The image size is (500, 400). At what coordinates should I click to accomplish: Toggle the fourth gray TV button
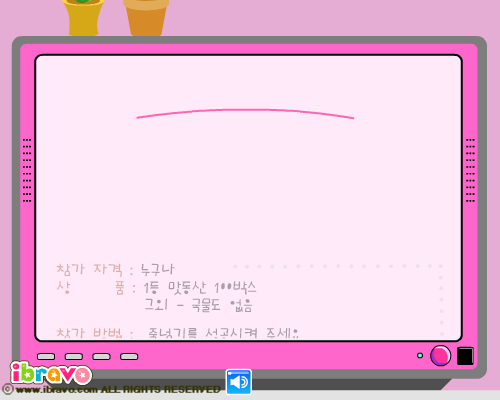click(x=129, y=357)
